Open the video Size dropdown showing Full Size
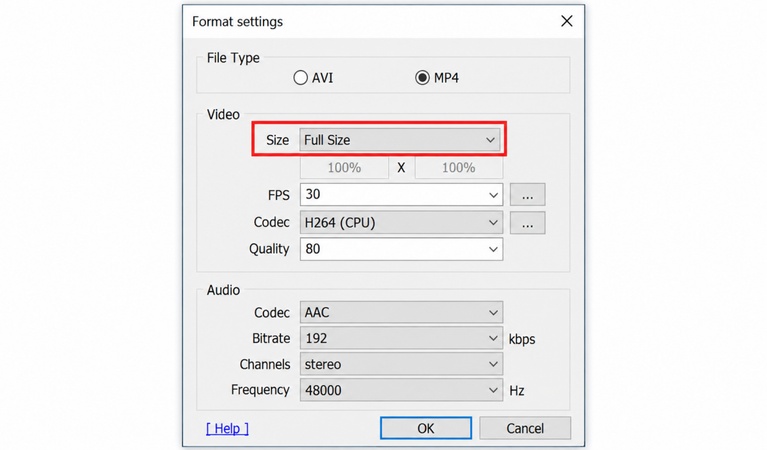 tap(401, 140)
